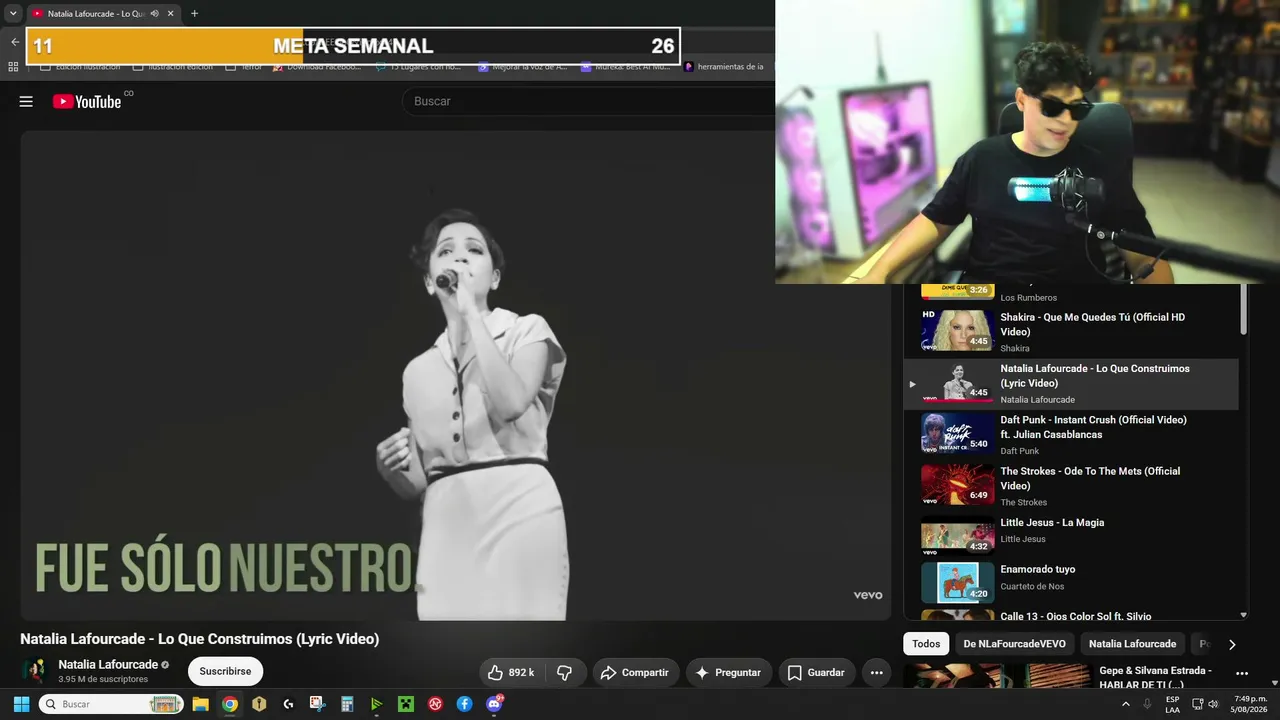Open the system volume speaker icon
1280x720 pixels.
click(x=1213, y=704)
